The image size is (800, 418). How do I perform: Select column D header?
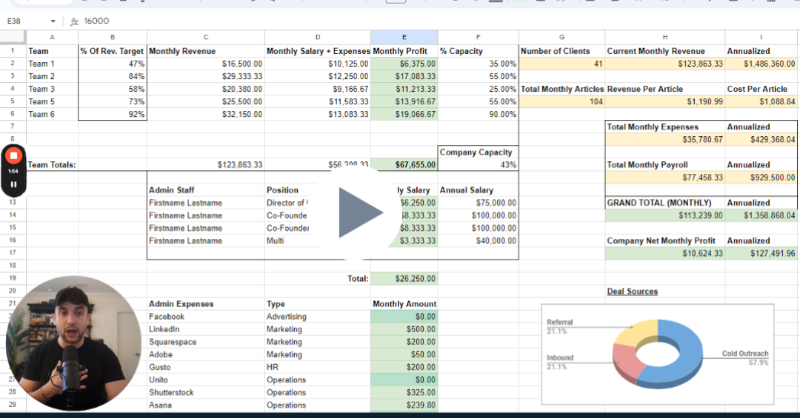(x=317, y=37)
